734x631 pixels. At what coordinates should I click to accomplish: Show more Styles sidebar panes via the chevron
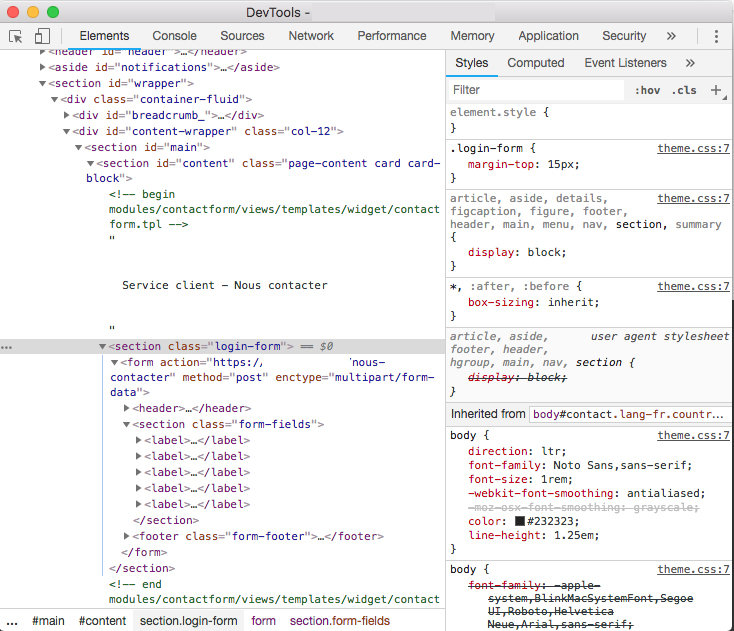(690, 63)
